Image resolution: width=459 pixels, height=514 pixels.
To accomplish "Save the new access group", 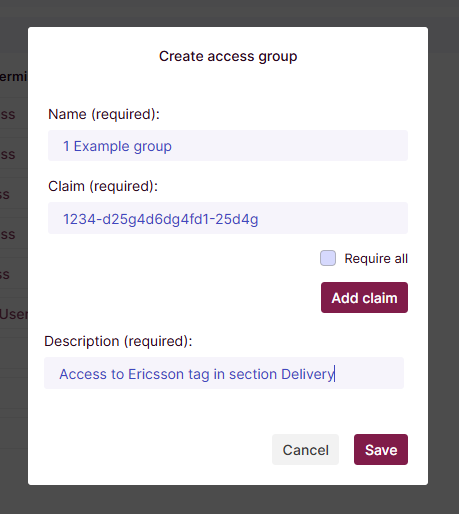I will 381,450.
